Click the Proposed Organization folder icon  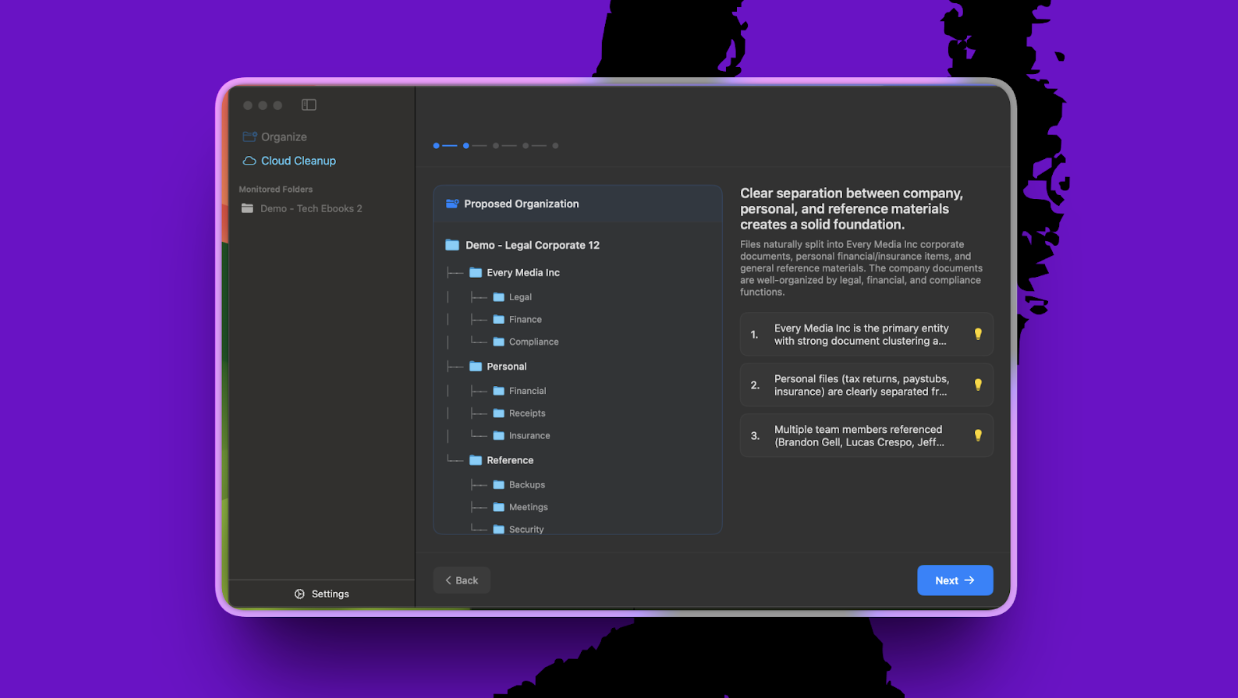pos(451,203)
